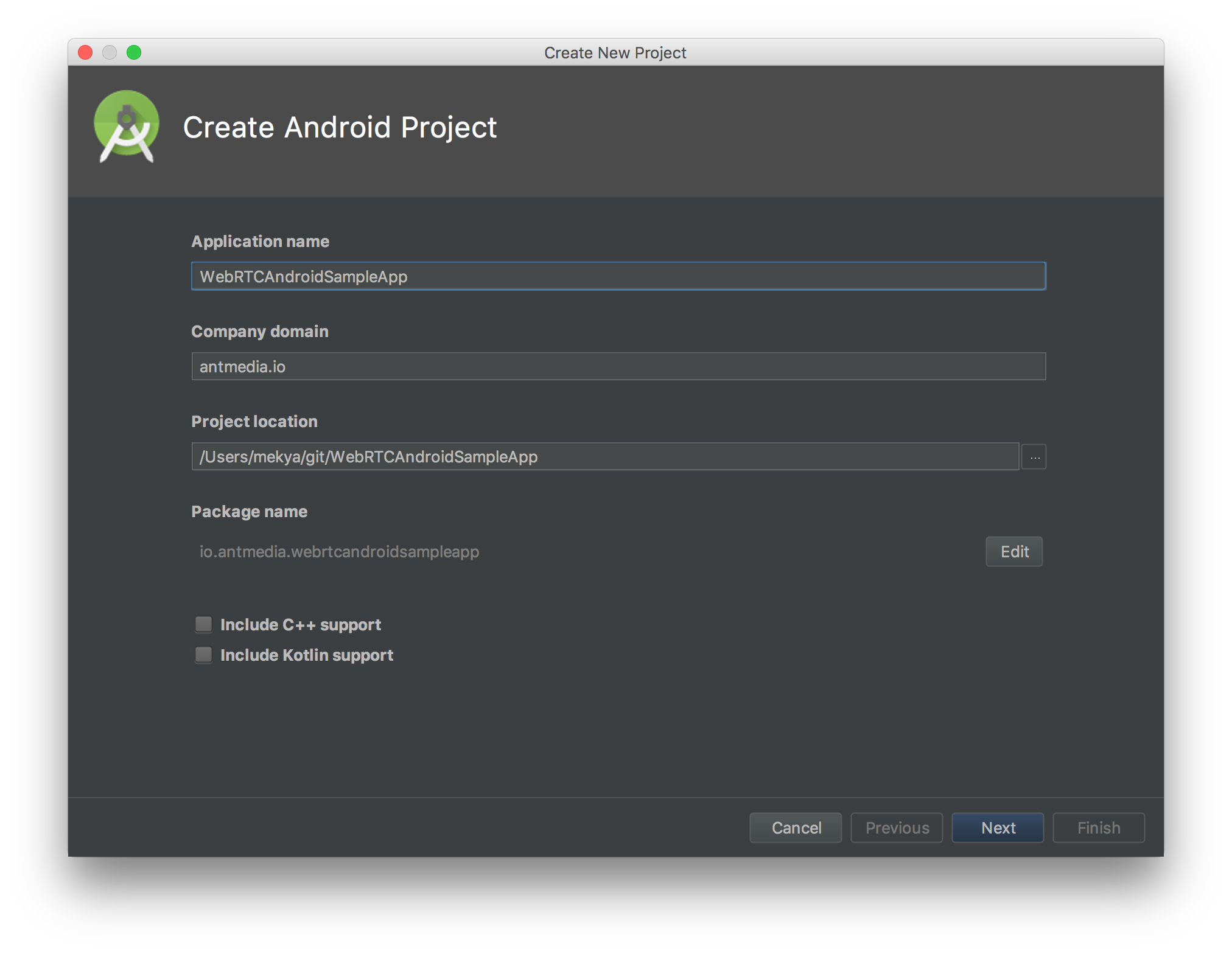The image size is (1232, 954).
Task: Click the Application name label
Action: tap(260, 242)
